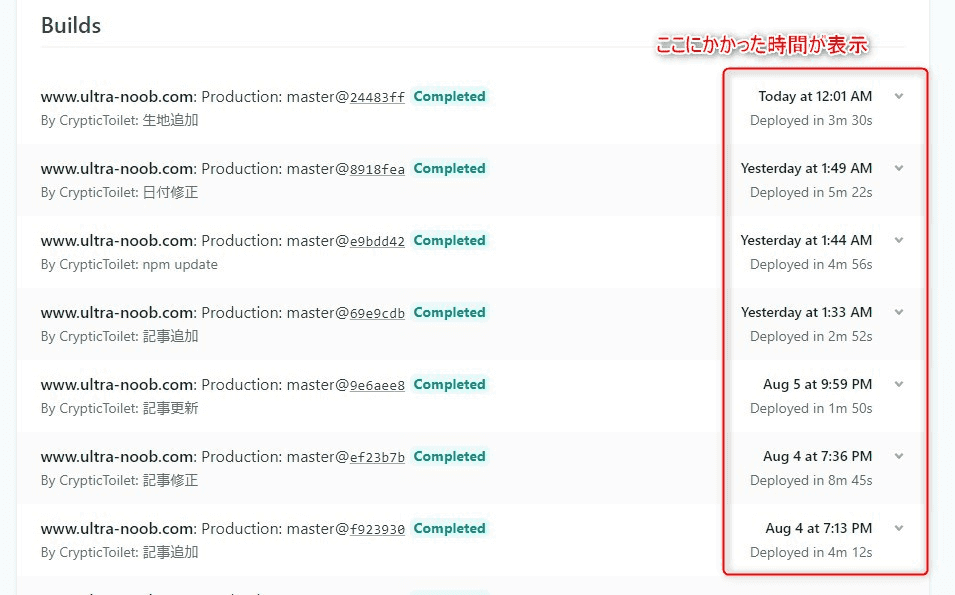Expand the Yesterday at 1:44 AM build
955x595 pixels.
(x=899, y=240)
